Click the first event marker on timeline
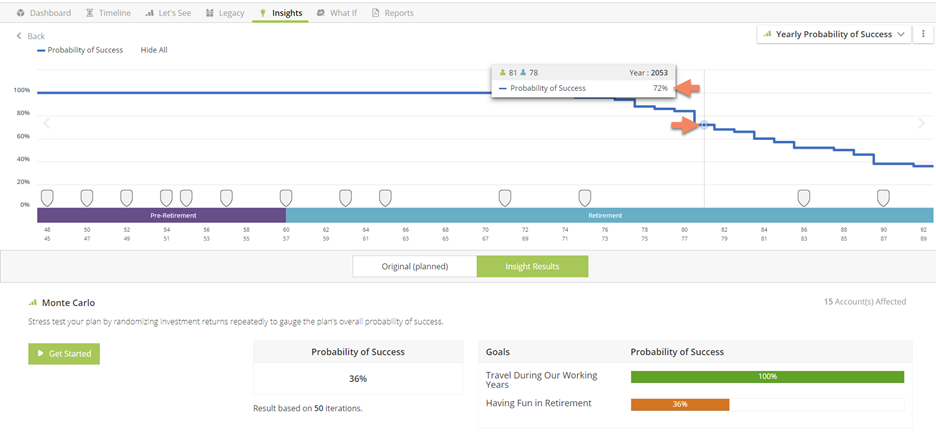This screenshot has height=434, width=936. pos(47,197)
